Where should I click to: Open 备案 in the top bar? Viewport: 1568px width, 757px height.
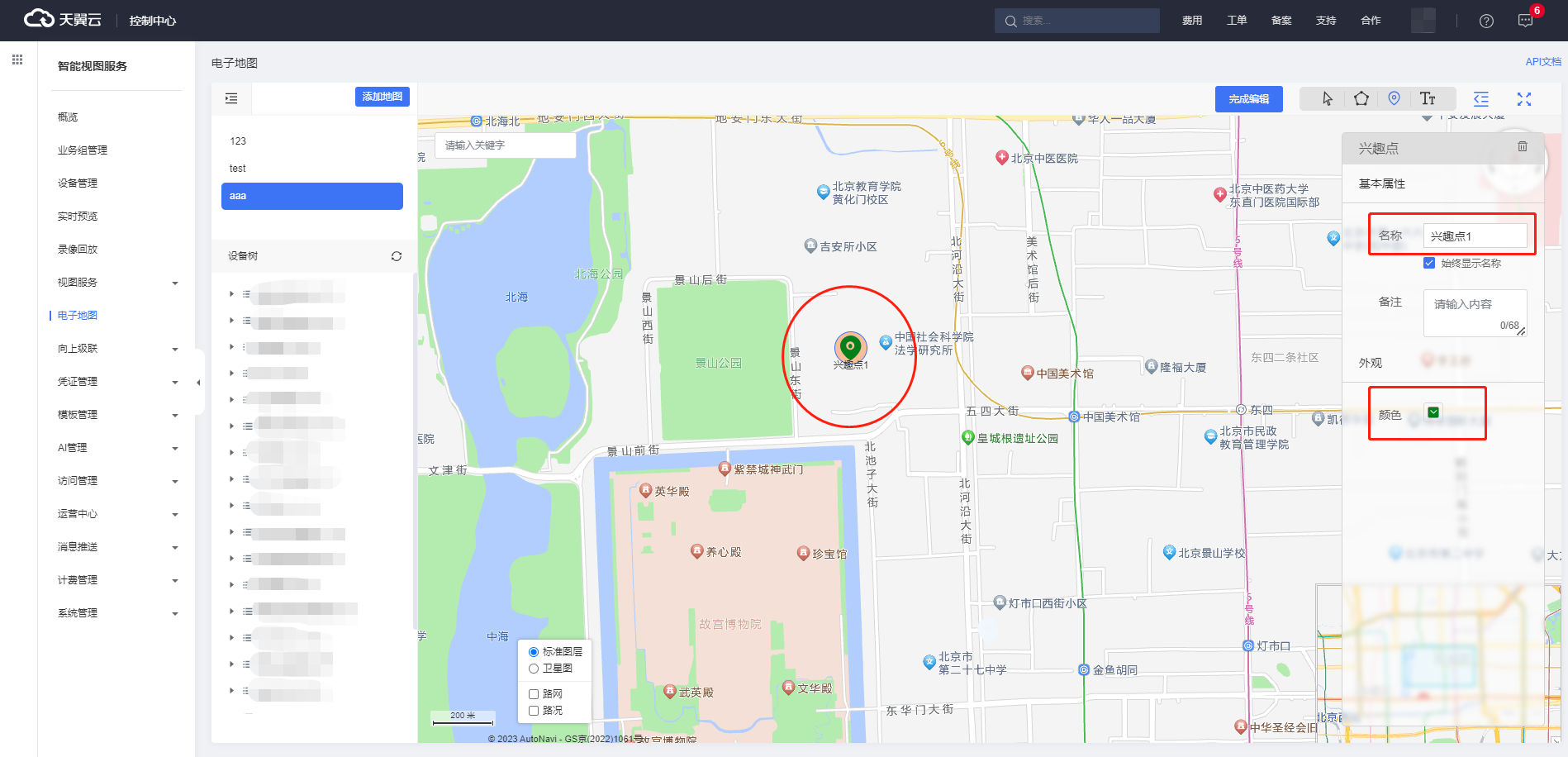point(1281,21)
